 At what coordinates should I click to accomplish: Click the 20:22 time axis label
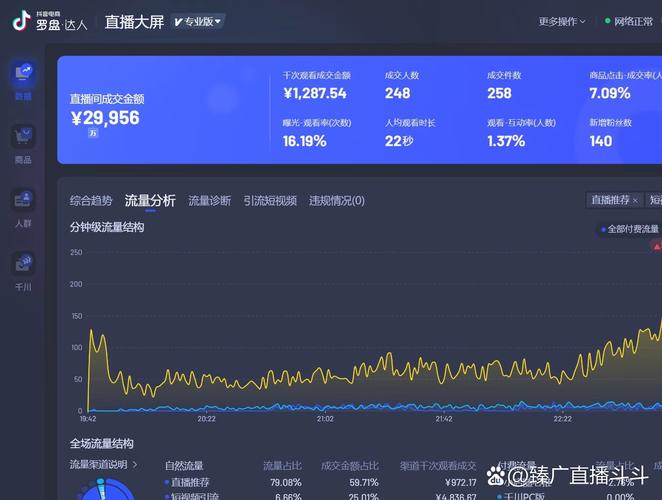[x=206, y=419]
